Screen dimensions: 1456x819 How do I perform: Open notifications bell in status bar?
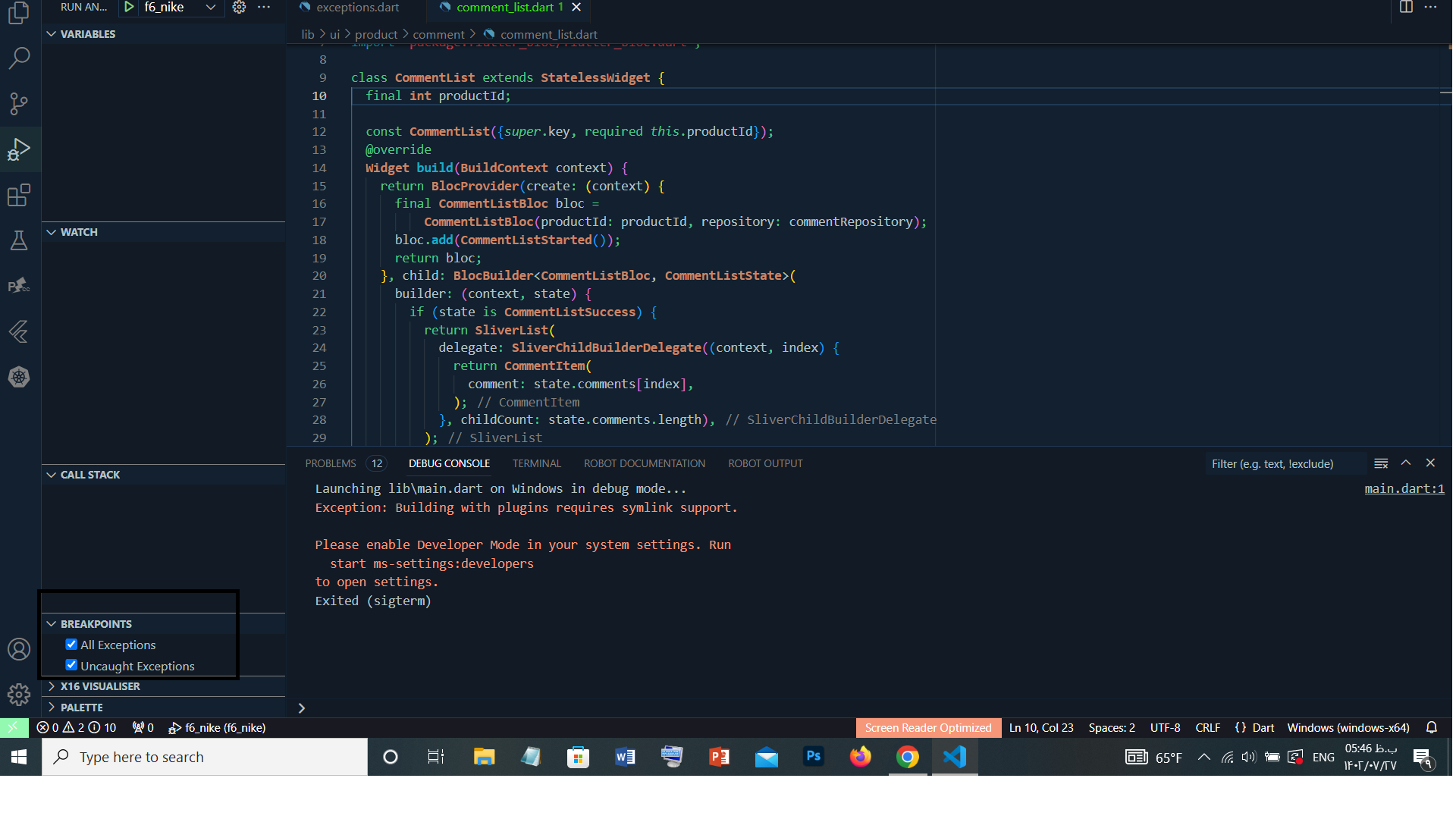[x=1432, y=727]
